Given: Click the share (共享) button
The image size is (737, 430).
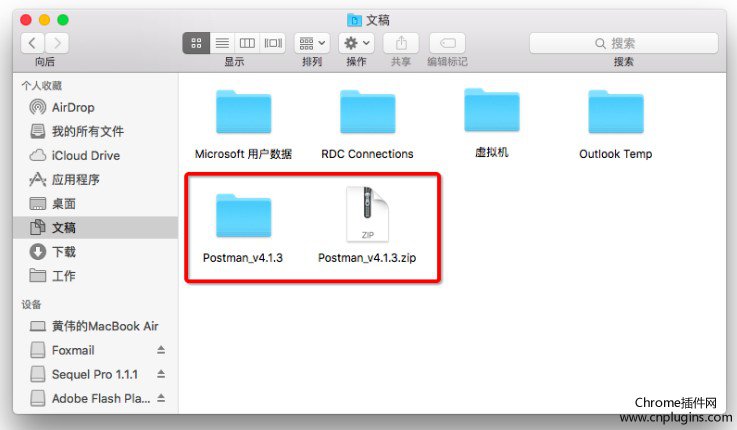Looking at the screenshot, I should (x=401, y=43).
